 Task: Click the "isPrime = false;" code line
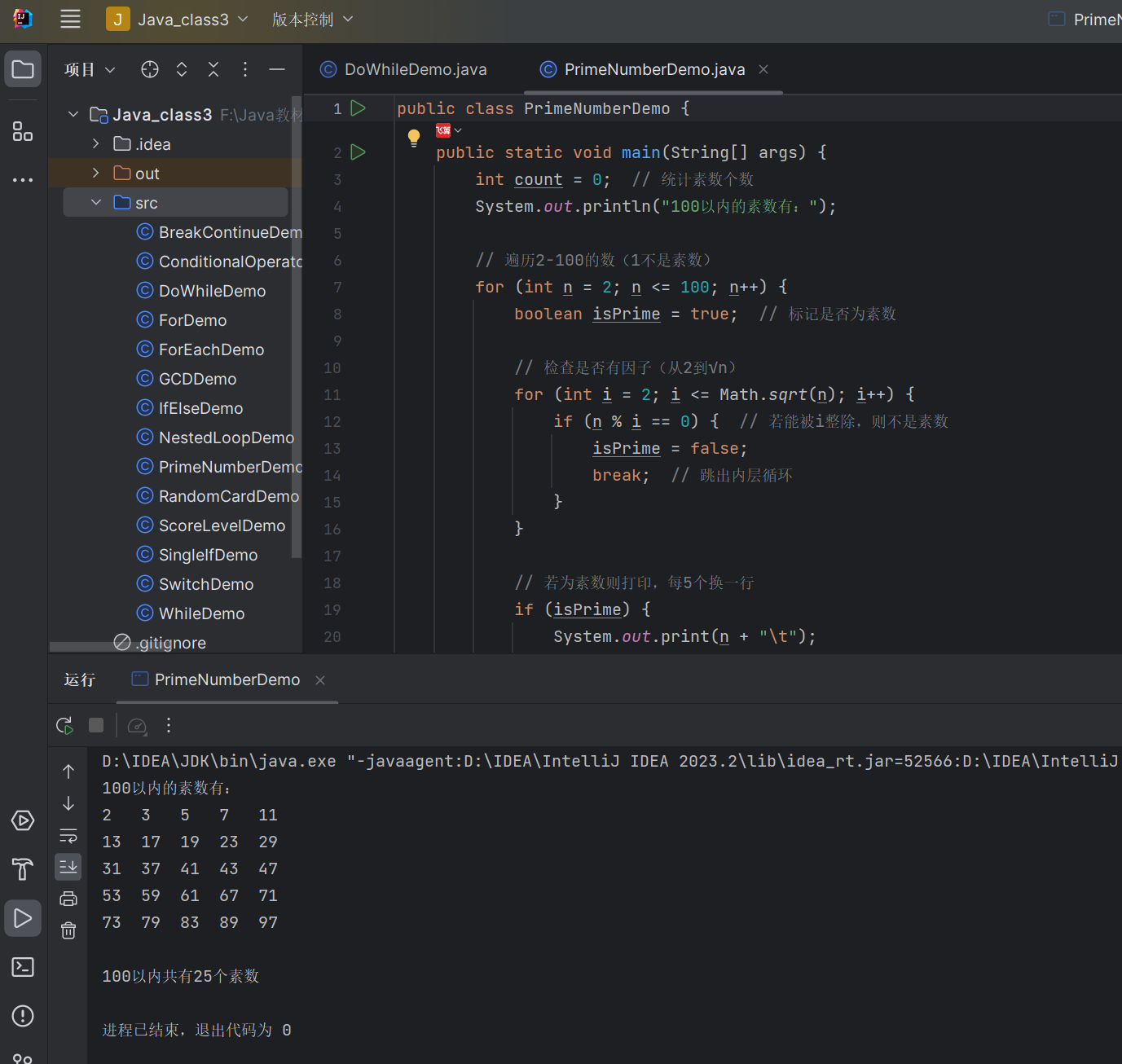pyautogui.click(x=670, y=448)
